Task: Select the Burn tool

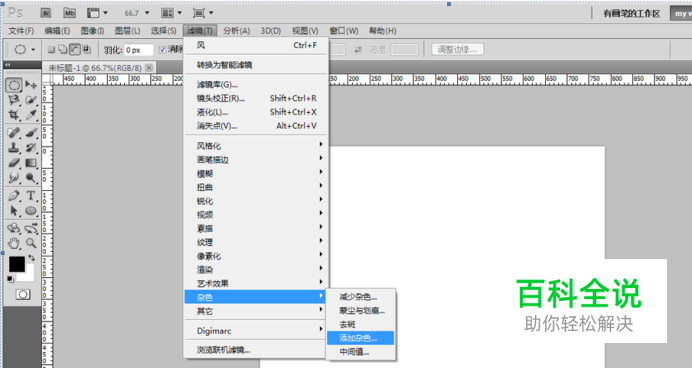Action: 31,178
